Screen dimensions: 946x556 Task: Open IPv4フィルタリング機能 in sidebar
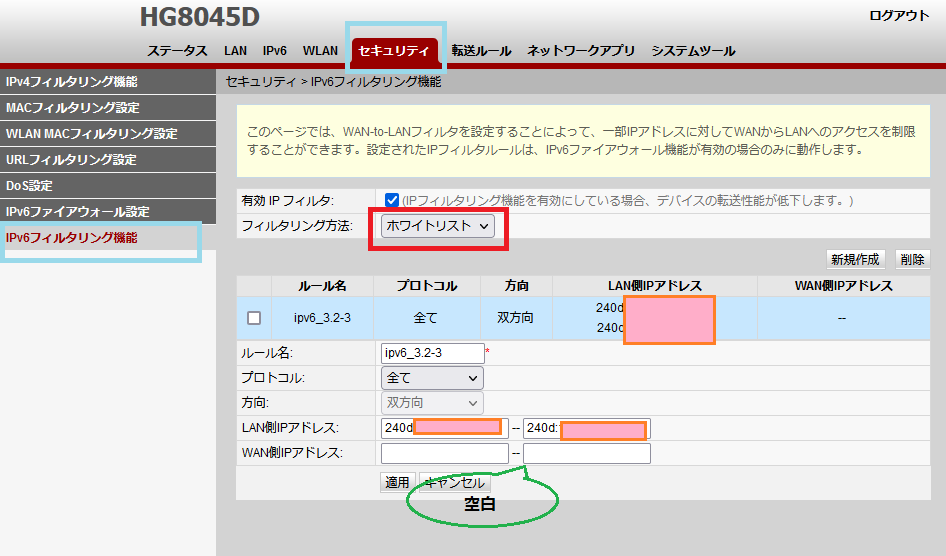click(108, 81)
